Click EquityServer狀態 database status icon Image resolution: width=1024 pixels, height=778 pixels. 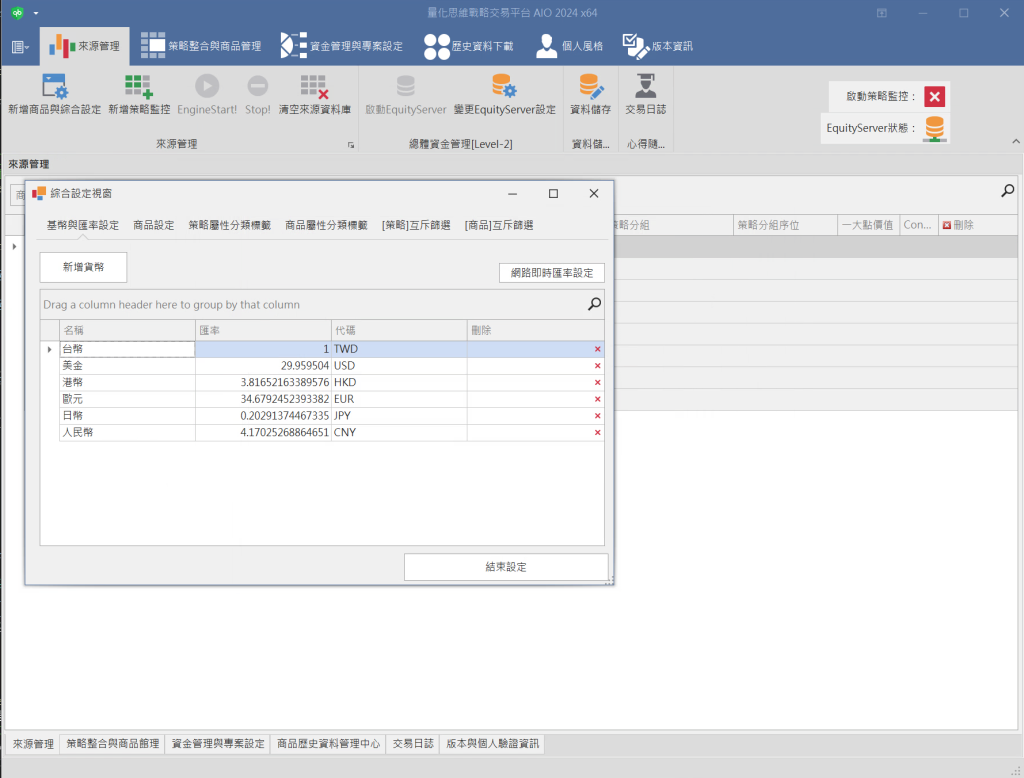[934, 128]
